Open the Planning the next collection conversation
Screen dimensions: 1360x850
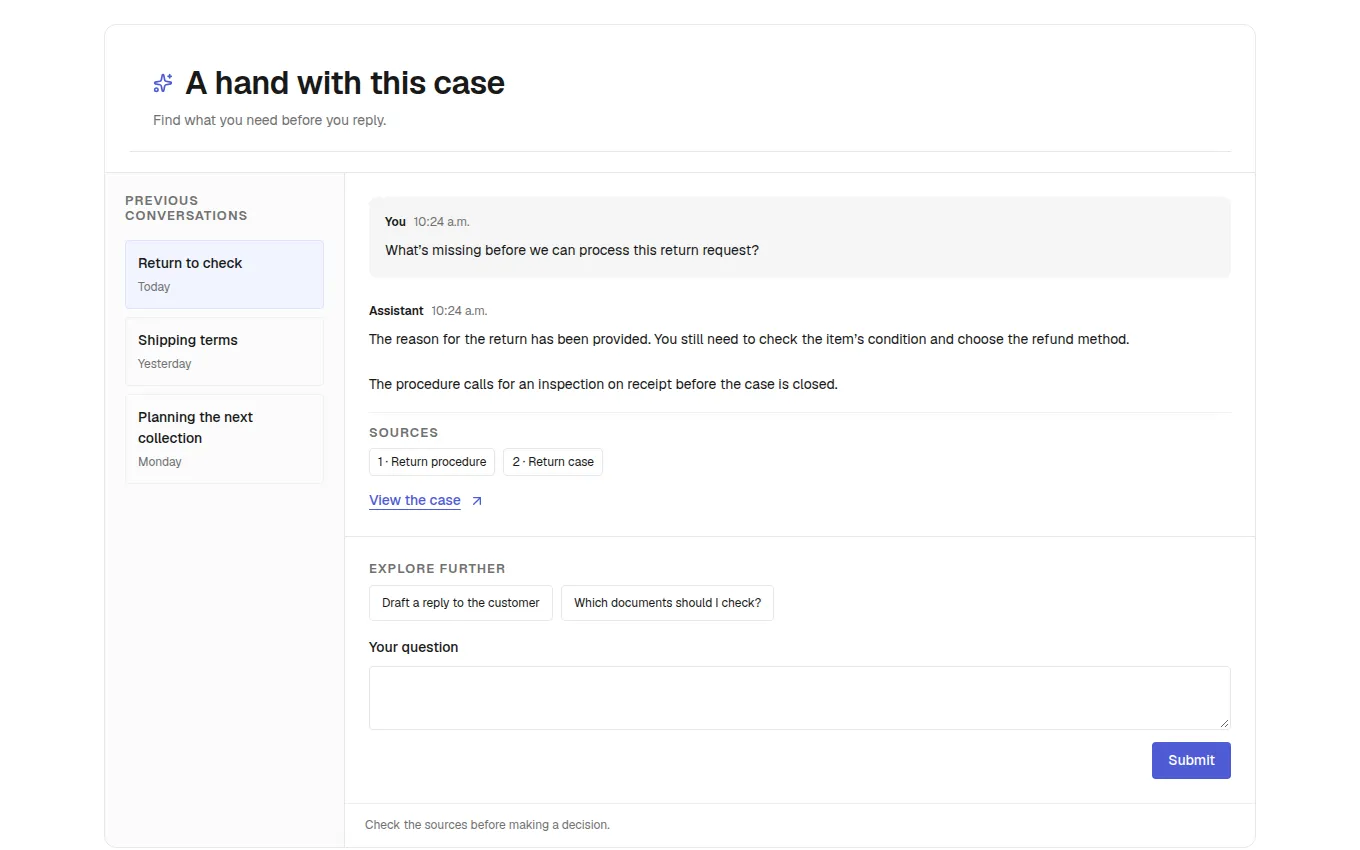coord(224,439)
